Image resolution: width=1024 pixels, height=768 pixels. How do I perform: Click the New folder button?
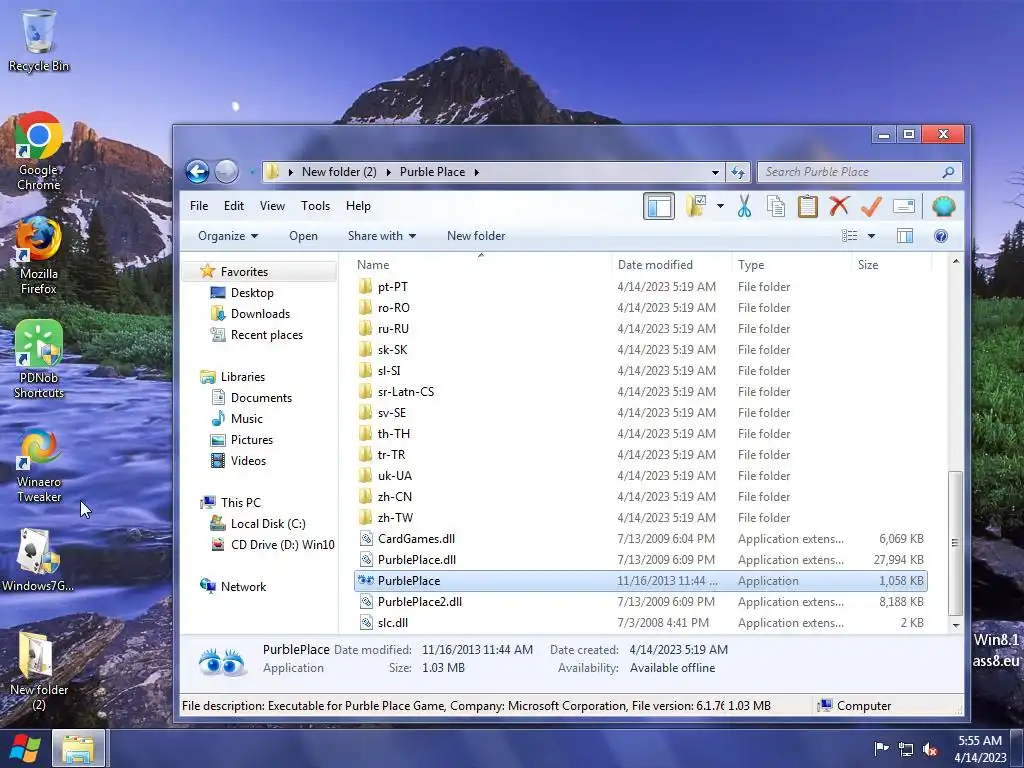point(476,236)
